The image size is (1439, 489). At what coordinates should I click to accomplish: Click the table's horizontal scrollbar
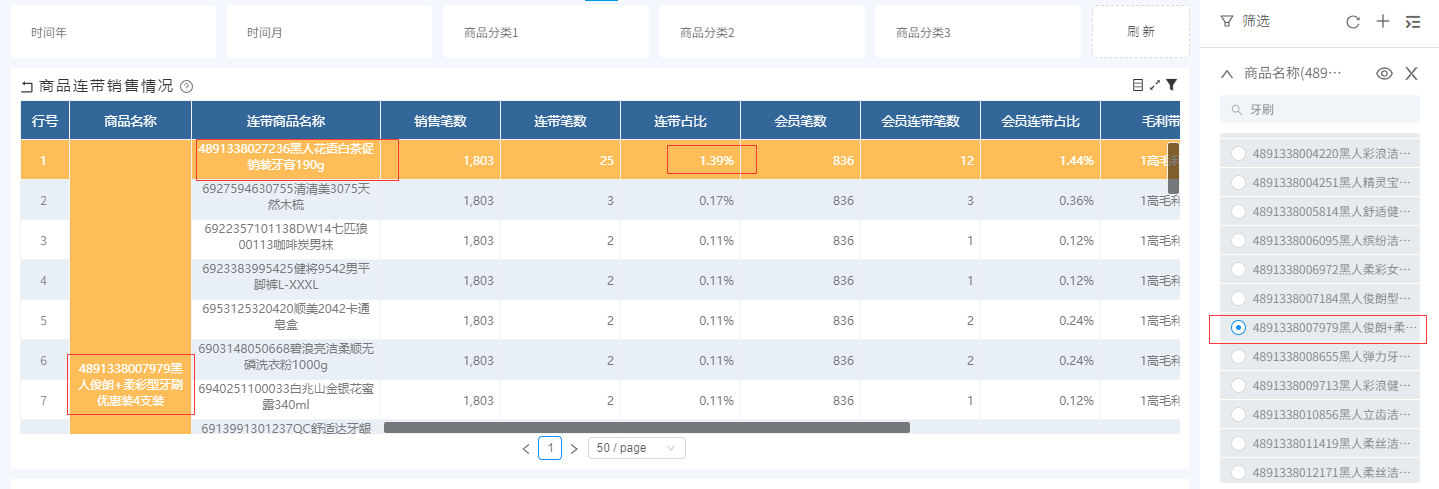pyautogui.click(x=646, y=427)
